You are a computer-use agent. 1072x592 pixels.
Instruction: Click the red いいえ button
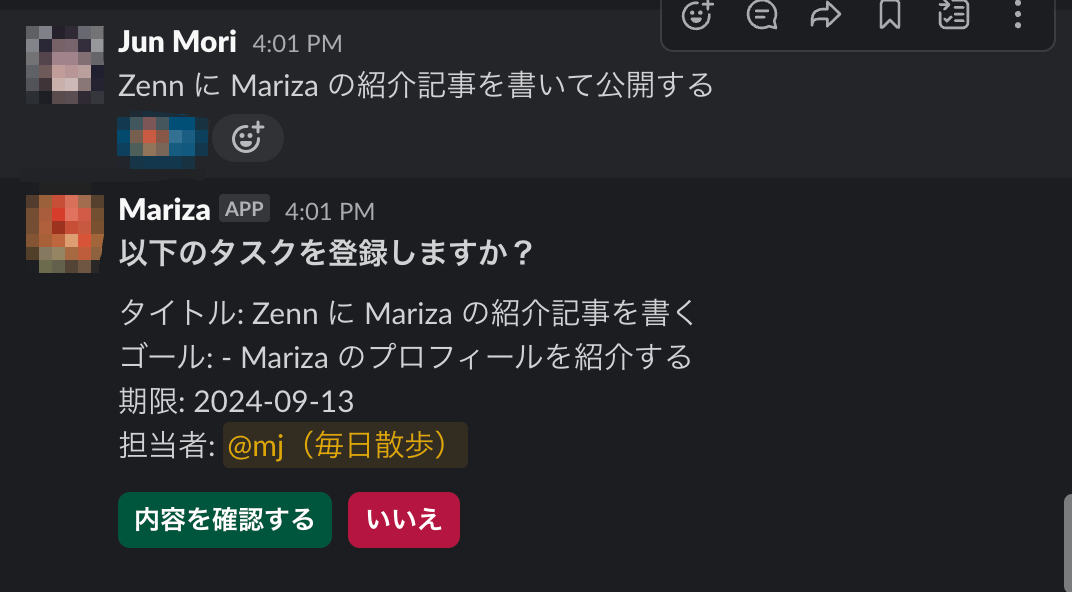point(404,520)
